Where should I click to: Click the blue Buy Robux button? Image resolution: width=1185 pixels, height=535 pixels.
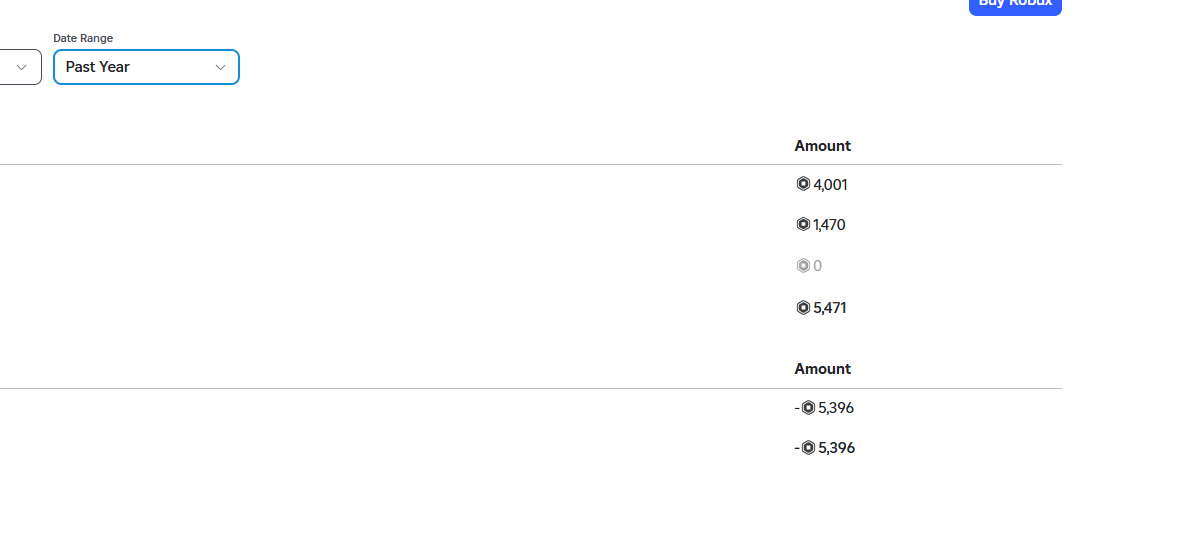1015,6
